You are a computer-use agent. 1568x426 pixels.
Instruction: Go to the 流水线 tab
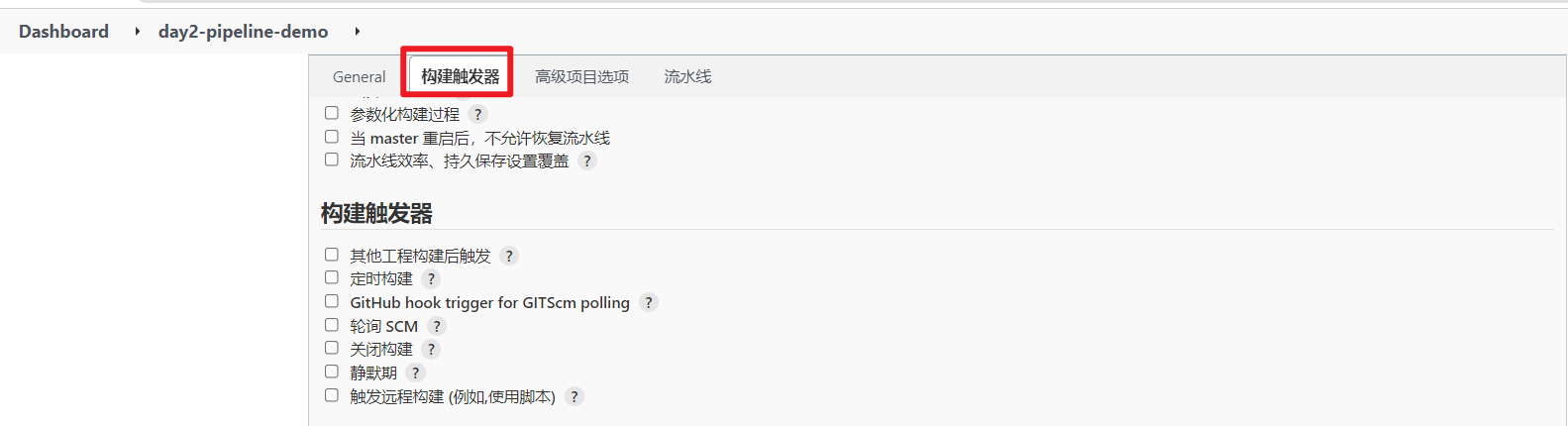tap(687, 76)
